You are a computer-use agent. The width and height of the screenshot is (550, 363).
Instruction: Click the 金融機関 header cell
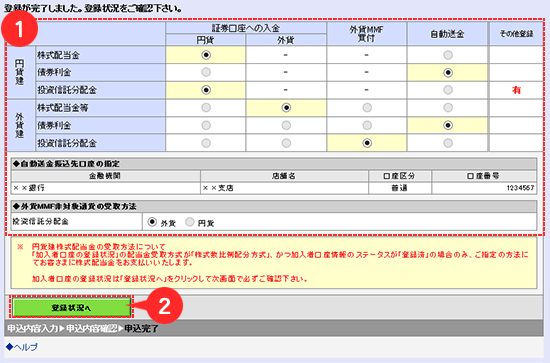106,176
